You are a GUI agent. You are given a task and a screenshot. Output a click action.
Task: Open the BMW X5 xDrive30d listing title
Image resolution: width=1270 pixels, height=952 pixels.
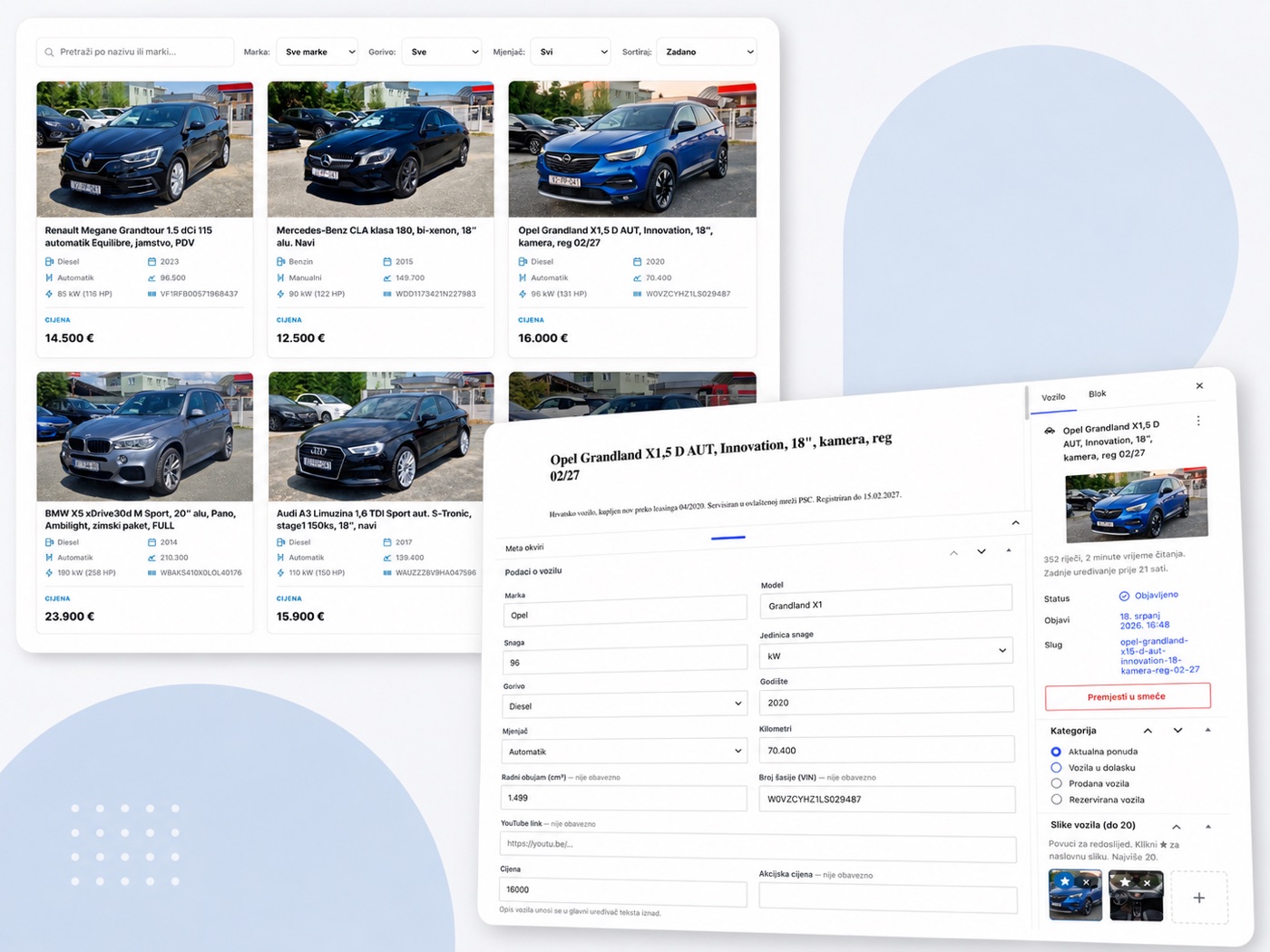pyautogui.click(x=141, y=520)
